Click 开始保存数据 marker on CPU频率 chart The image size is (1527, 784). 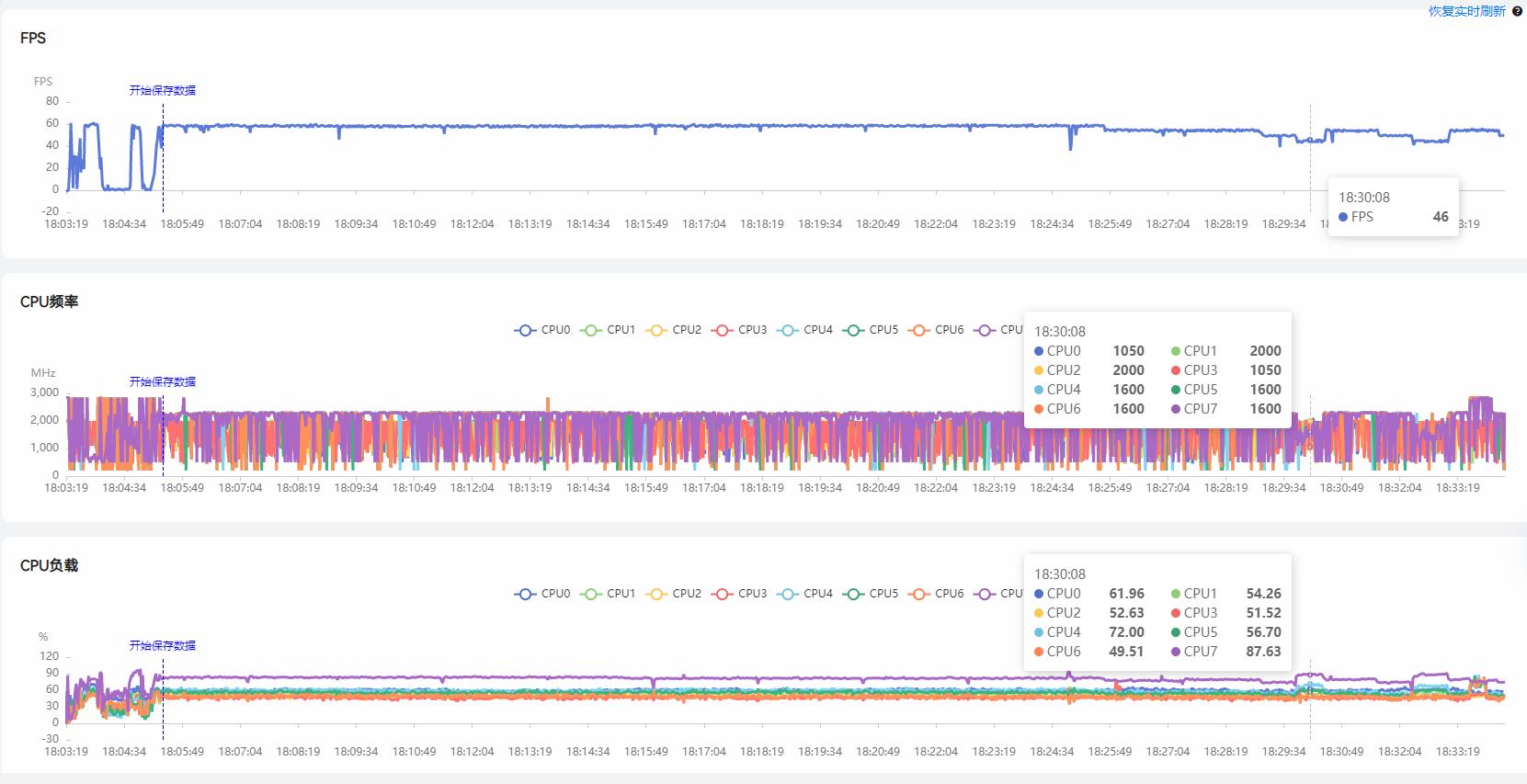pos(163,381)
